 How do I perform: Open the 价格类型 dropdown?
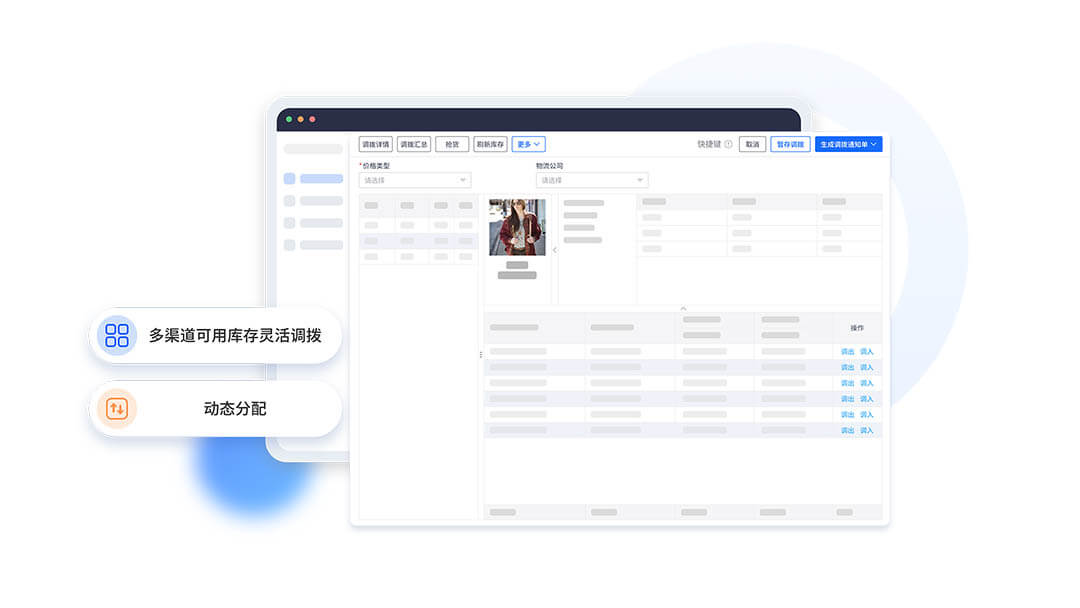[414, 180]
